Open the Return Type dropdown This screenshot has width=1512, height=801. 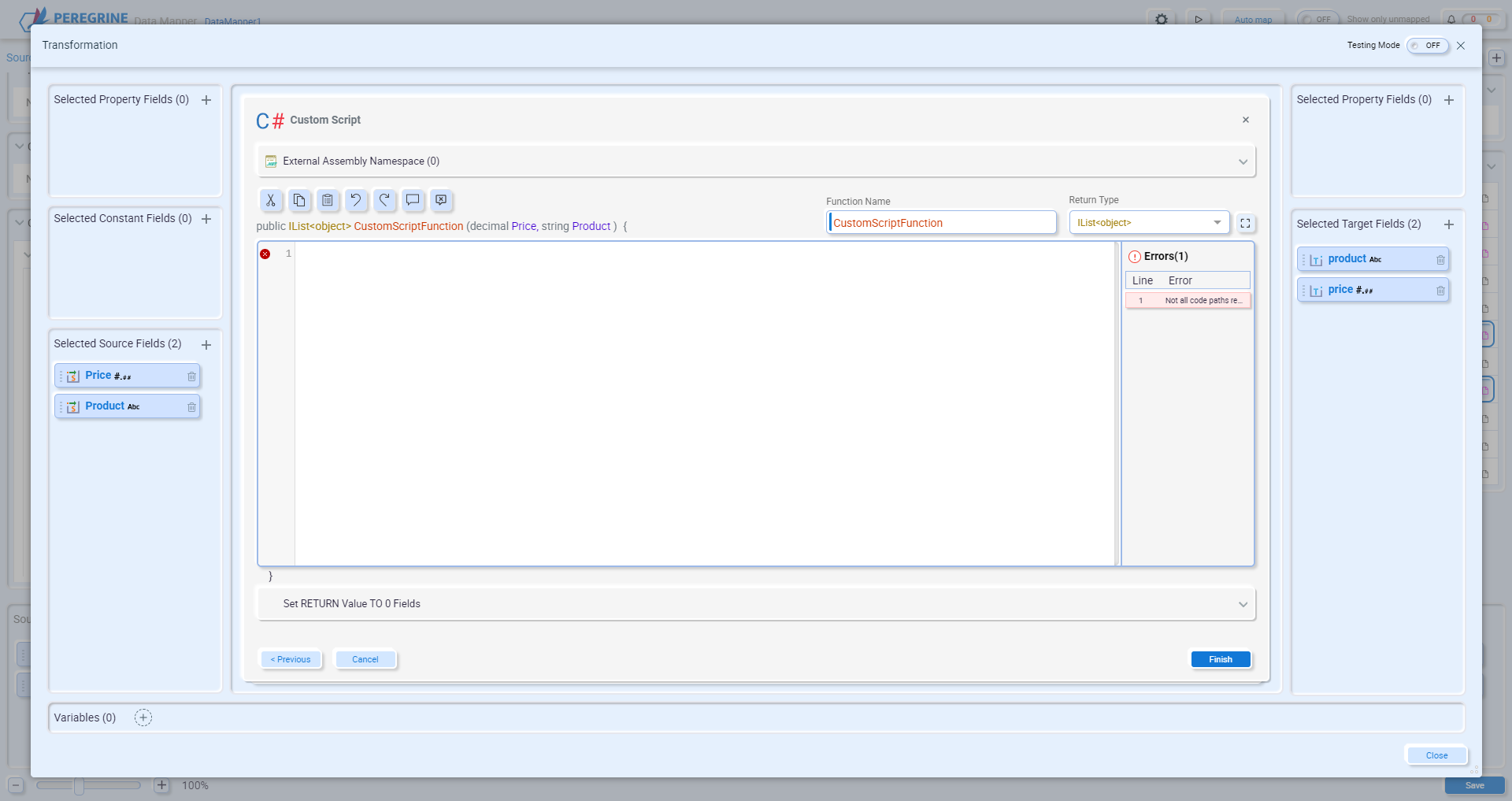[1149, 223]
